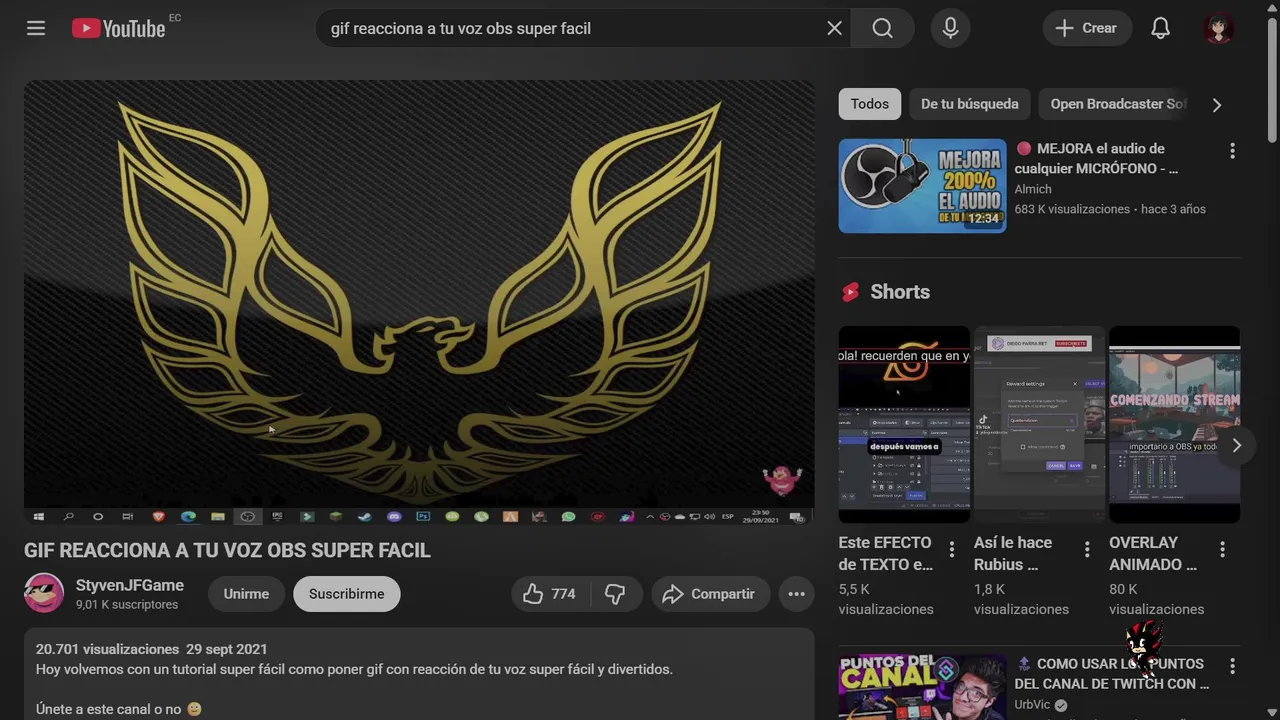The image size is (1280, 720).
Task: Open the MEJORA el audio video thumbnail
Action: click(922, 186)
